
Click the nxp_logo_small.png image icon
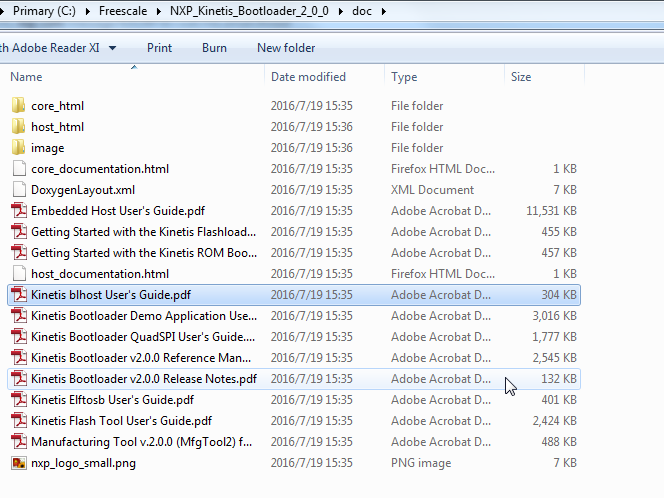point(19,463)
